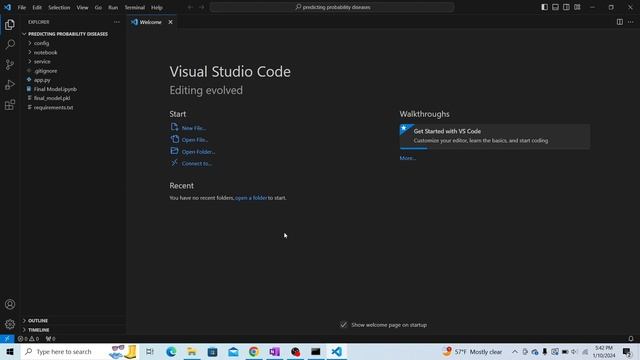Open notifications bell in status bar

pyautogui.click(x=631, y=339)
